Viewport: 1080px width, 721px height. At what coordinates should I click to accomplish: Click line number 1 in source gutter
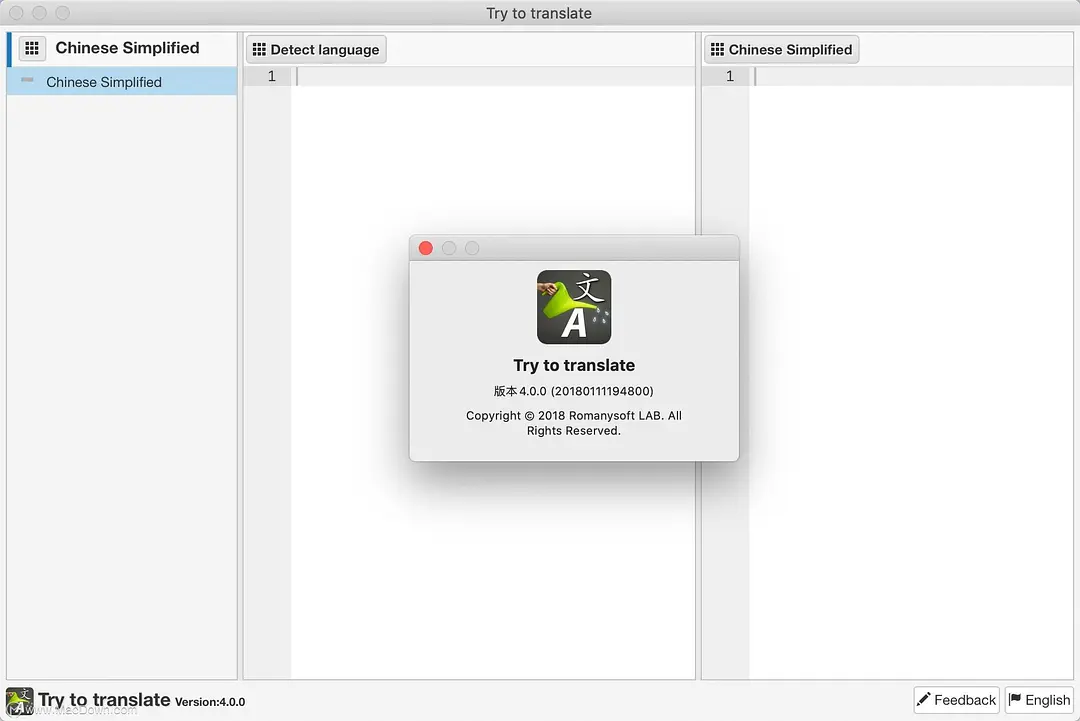pos(271,76)
